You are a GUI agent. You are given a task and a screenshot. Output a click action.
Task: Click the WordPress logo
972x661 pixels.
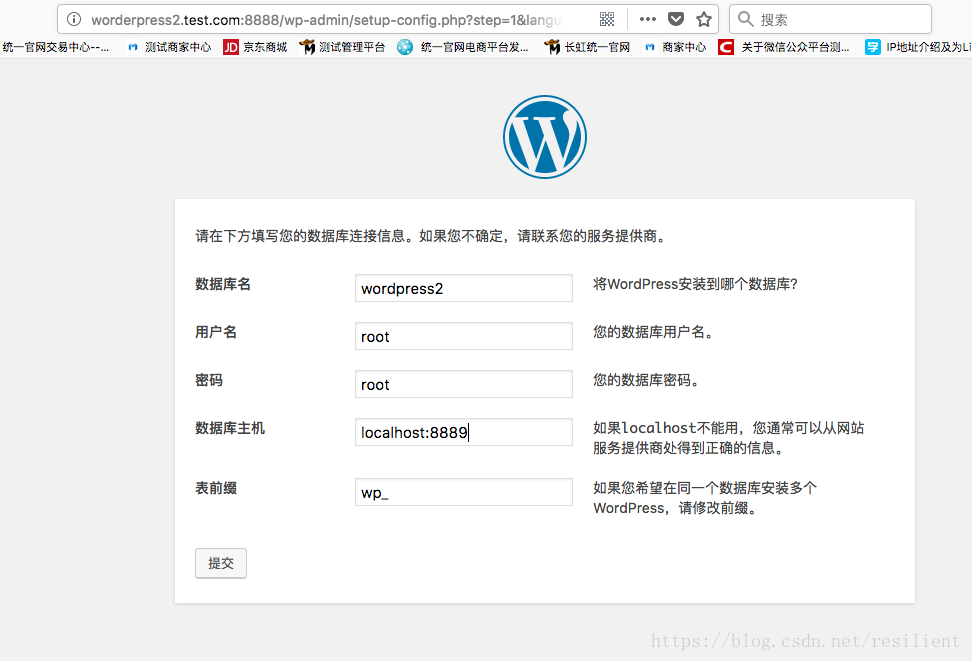(545, 137)
